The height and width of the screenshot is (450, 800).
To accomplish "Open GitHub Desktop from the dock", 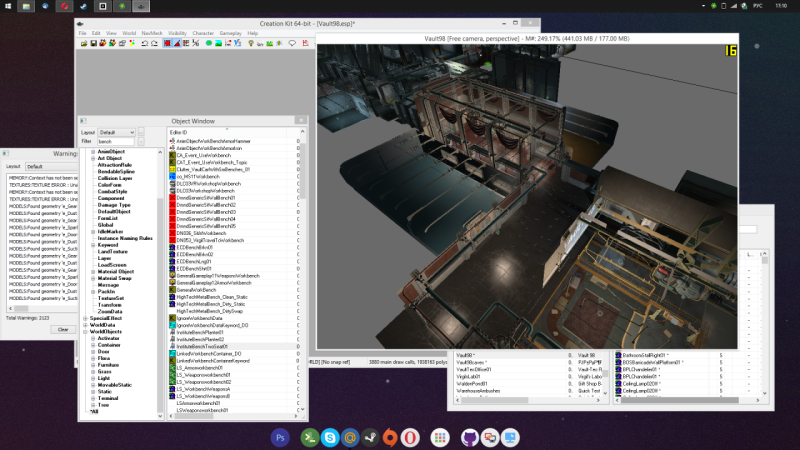I will (470, 438).
